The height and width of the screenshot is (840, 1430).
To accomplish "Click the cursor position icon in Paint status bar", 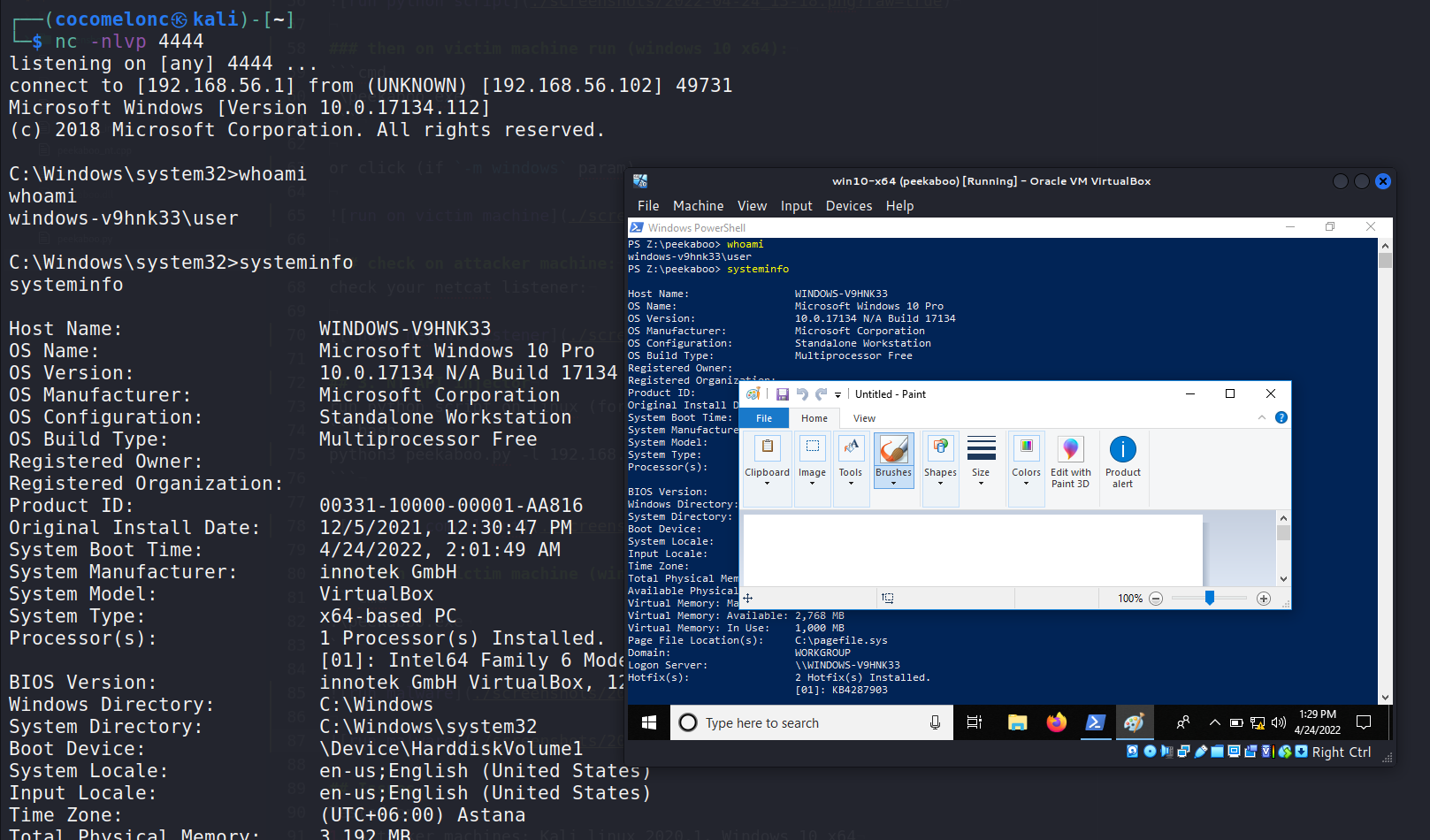I will click(x=748, y=599).
